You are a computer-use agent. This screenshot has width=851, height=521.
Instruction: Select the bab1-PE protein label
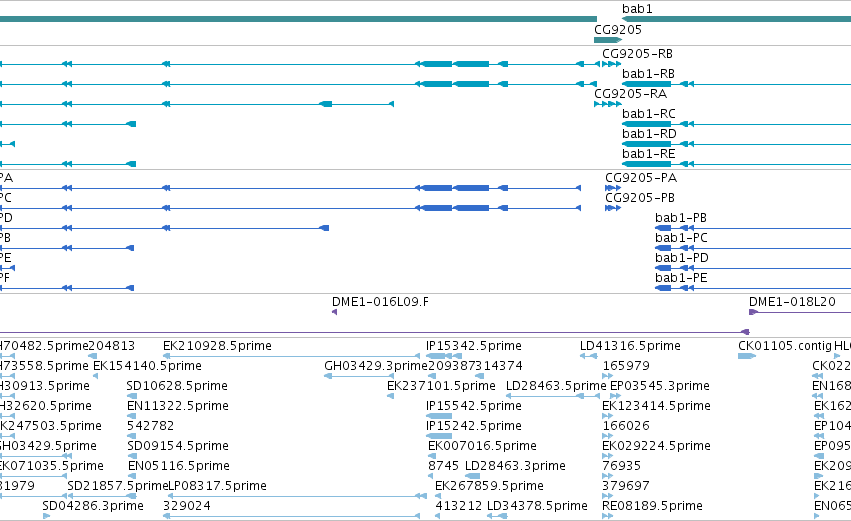coord(681,278)
